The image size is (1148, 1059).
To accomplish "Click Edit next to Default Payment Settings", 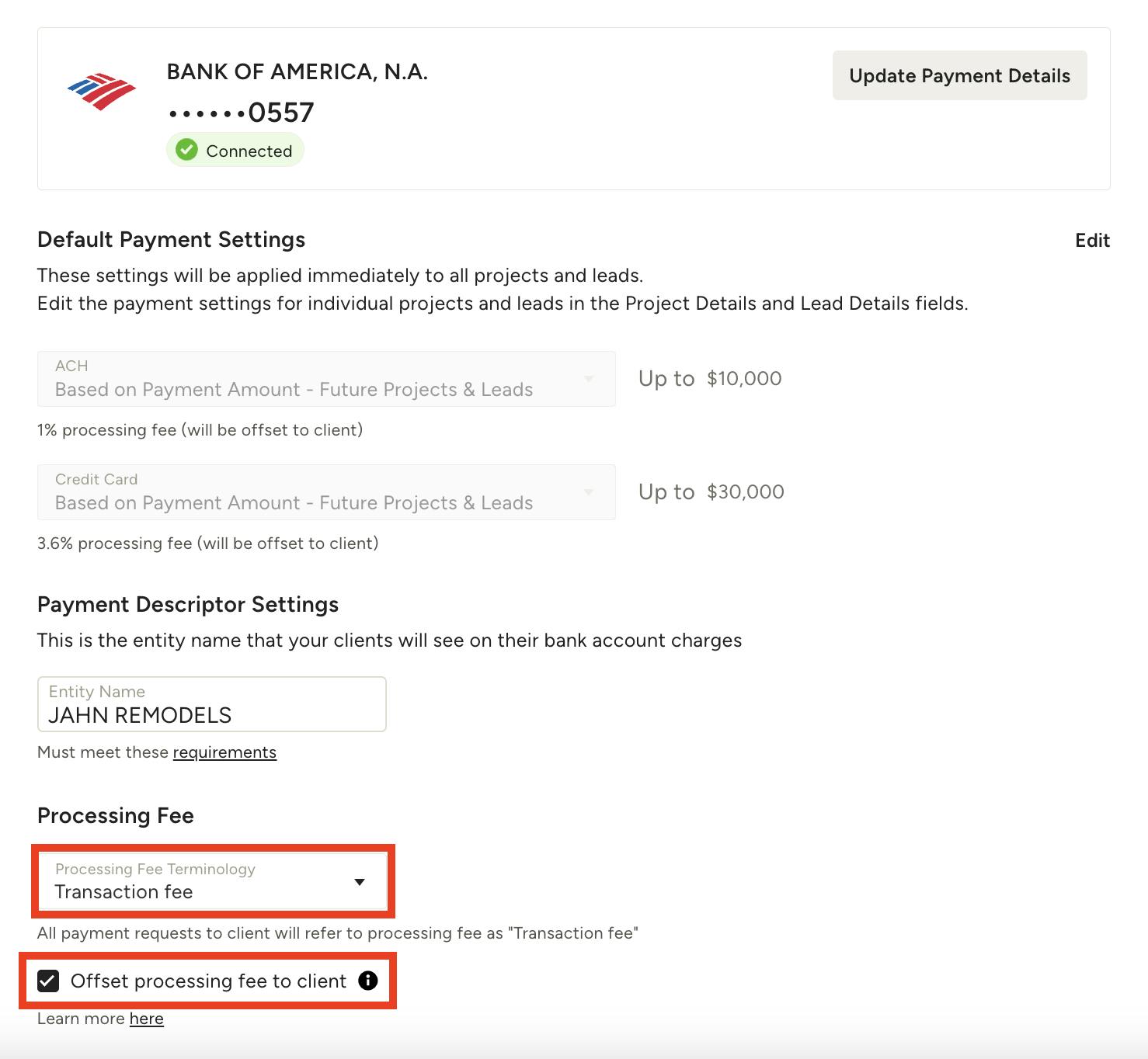I will [1092, 241].
